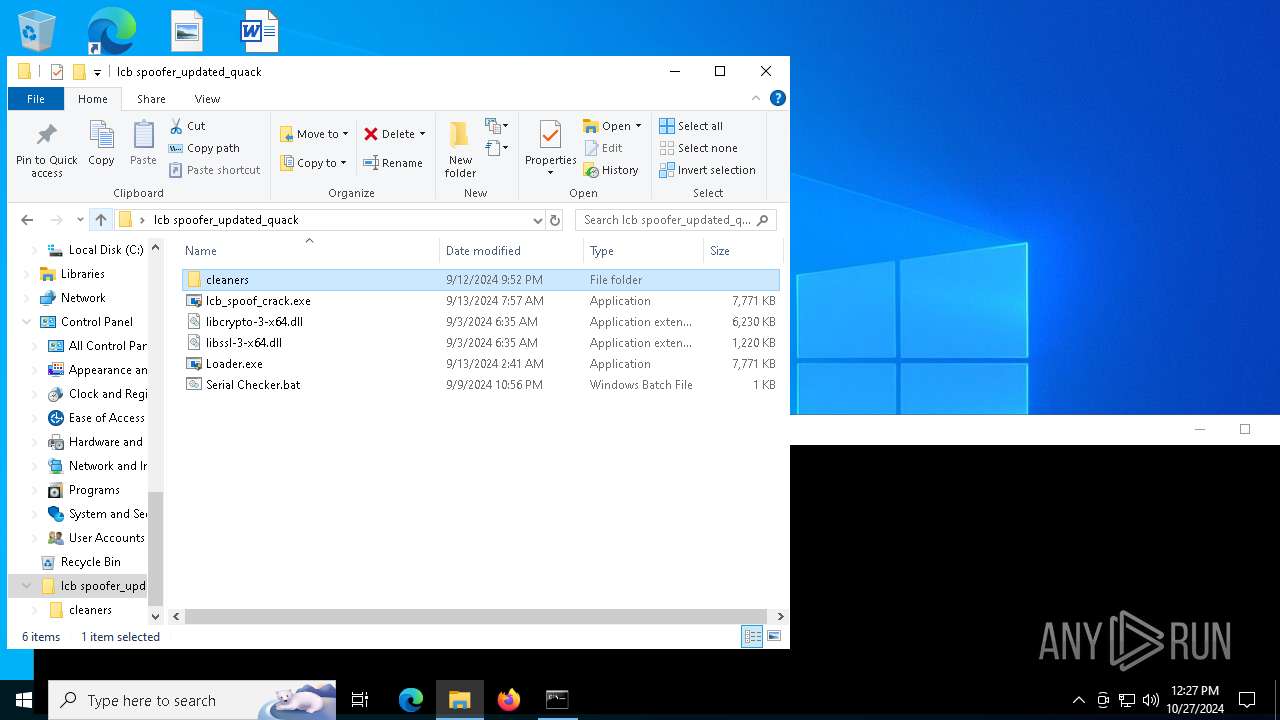Click the Edit command
Viewport: 1280px width, 720px height.
tap(604, 148)
